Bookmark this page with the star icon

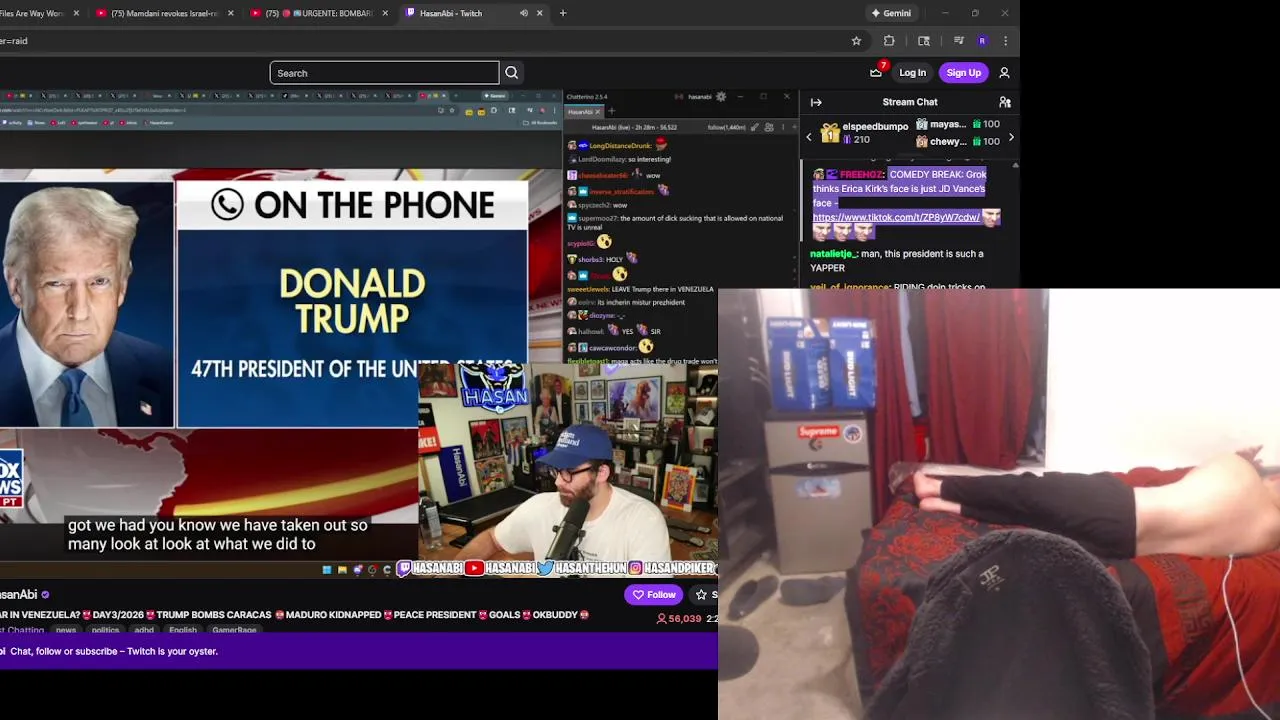[x=856, y=41]
